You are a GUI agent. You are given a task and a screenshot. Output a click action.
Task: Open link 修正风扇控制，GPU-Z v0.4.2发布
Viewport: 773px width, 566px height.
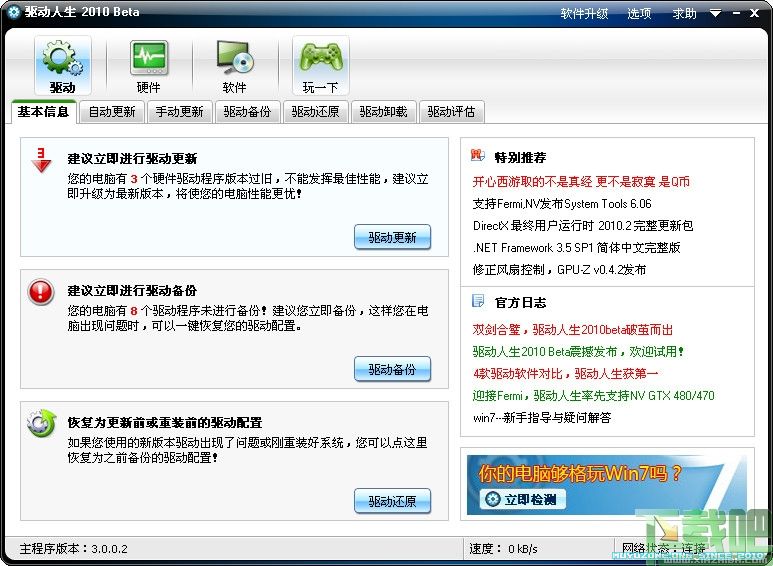coord(559,270)
